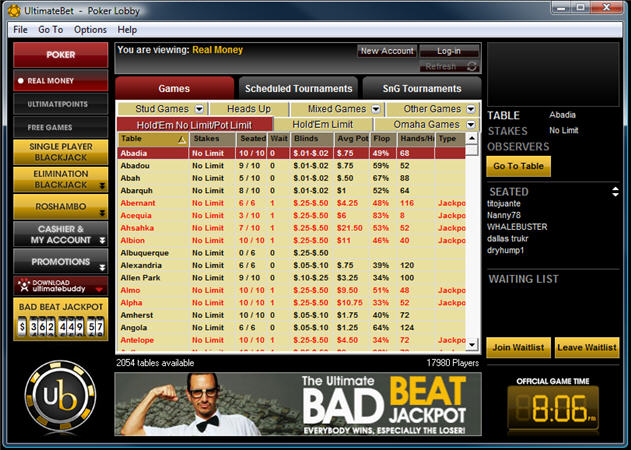Click the Join Waitlist button
The height and width of the screenshot is (450, 631).
point(518,347)
